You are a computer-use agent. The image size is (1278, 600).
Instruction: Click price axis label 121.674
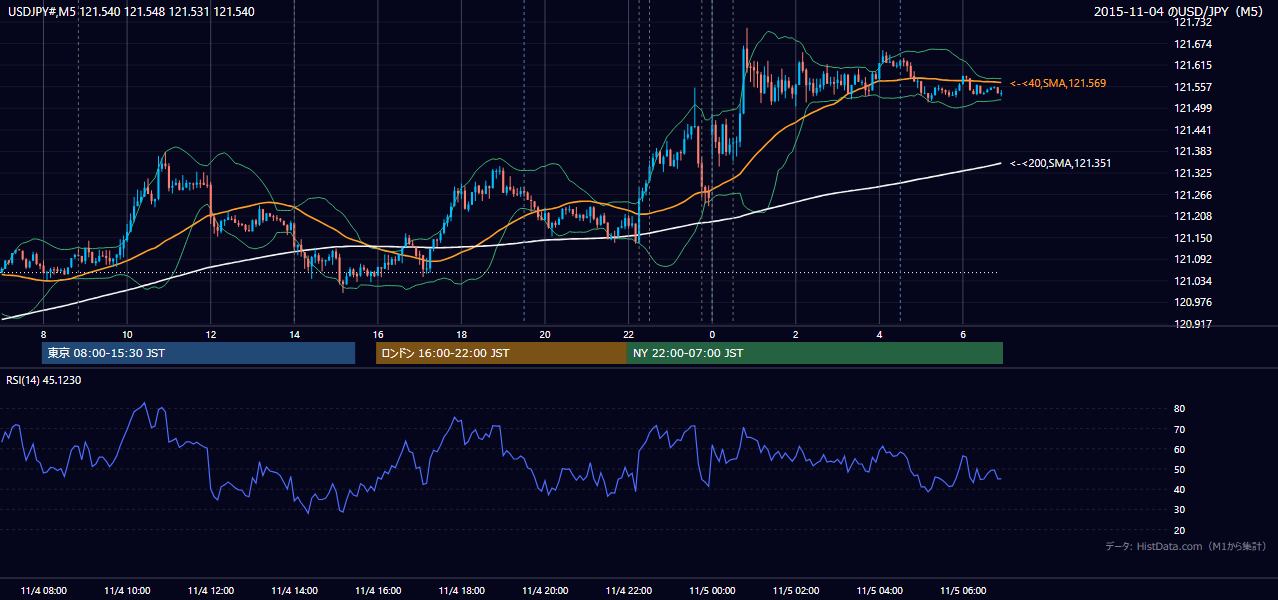(x=1193, y=44)
